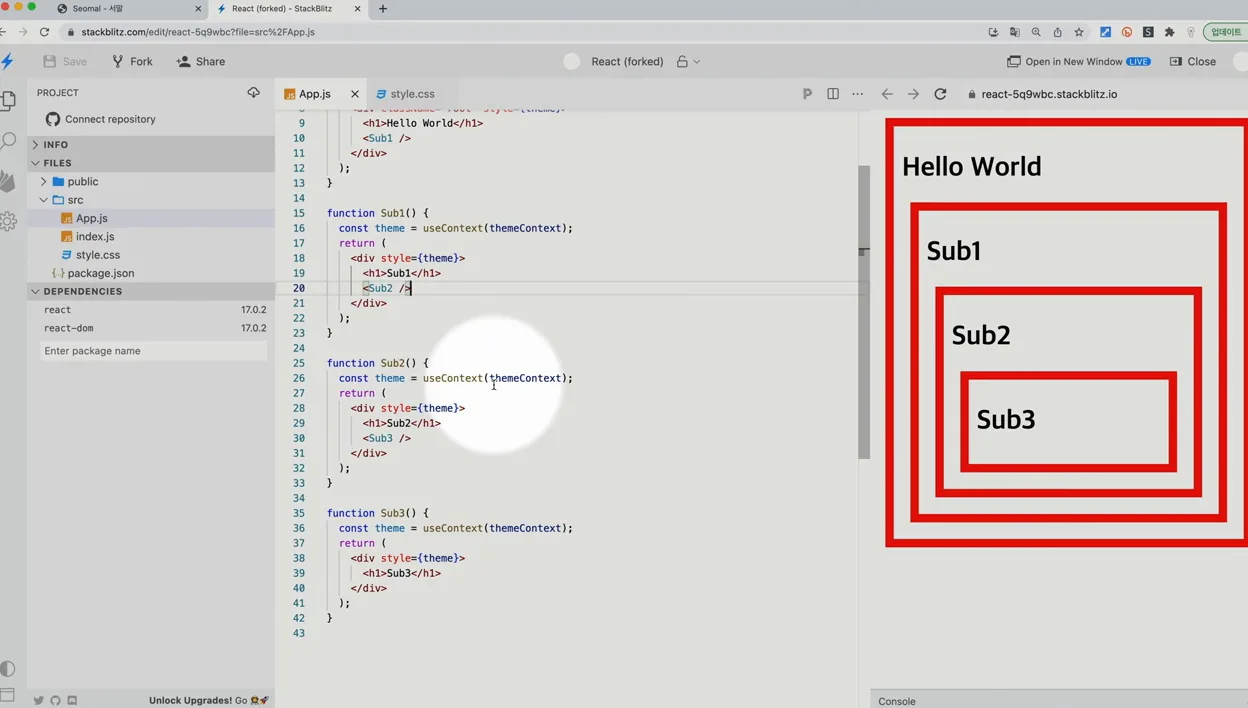Viewport: 1248px width, 708px height.
Task: Open the Firebase sidebar icon
Action: click(9, 181)
